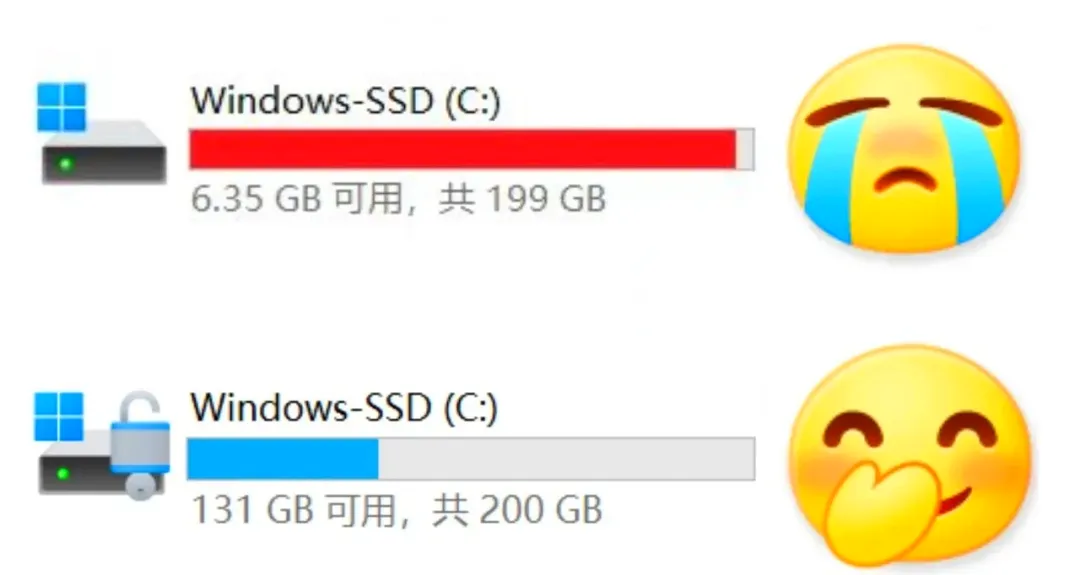Click the green LED on the top drive icon
The width and height of the screenshot is (1080, 575).
[65, 164]
